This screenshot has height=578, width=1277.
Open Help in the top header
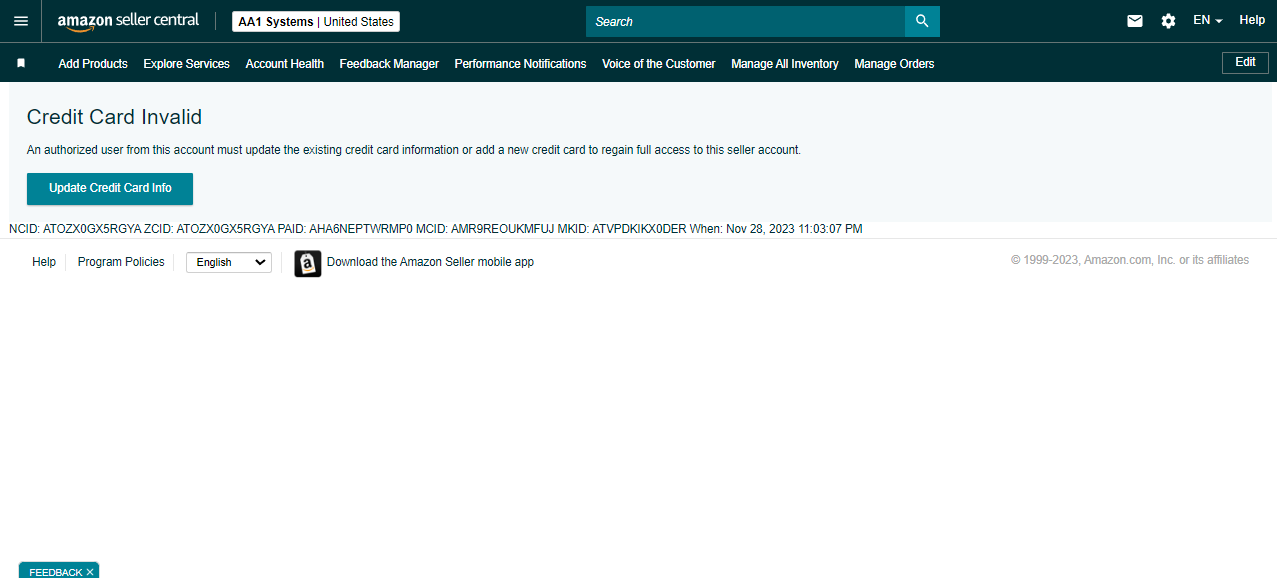click(1252, 20)
